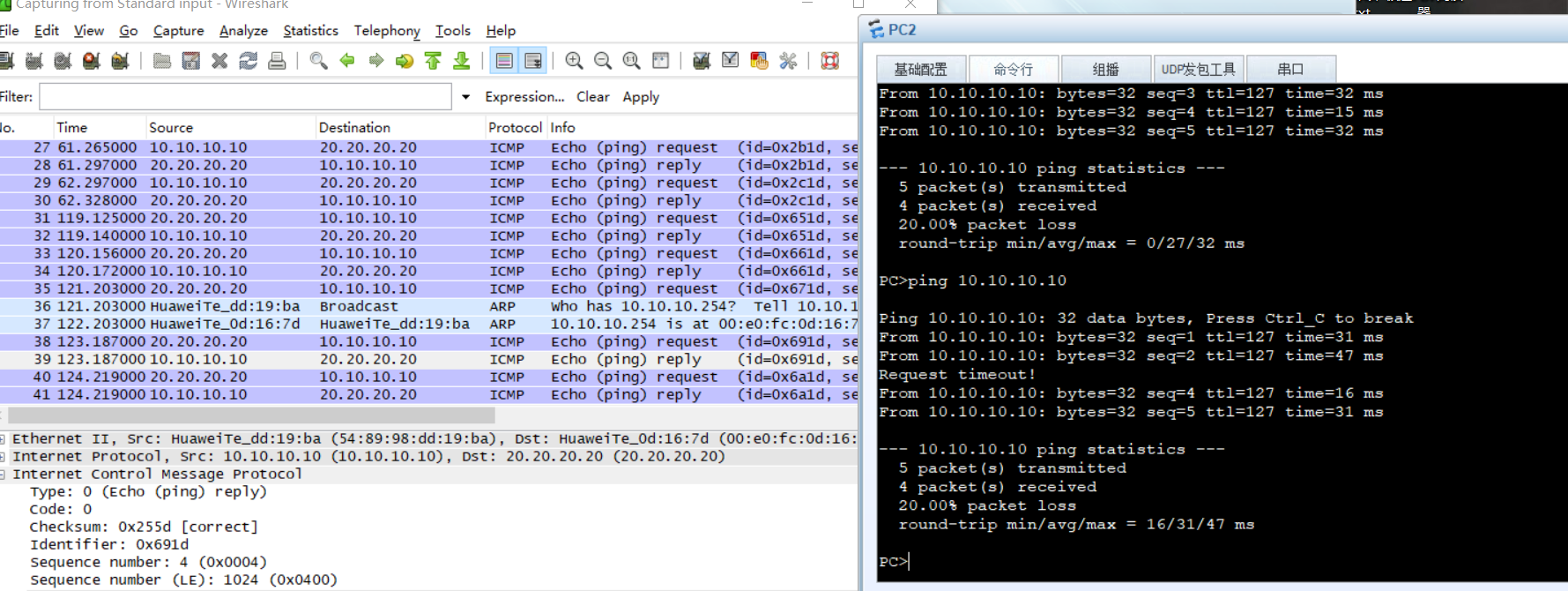Open help lifebuoy icon
This screenshot has width=1568, height=591.
(829, 61)
